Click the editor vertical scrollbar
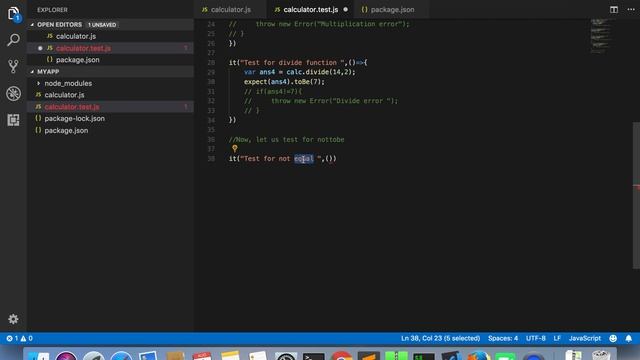The width and height of the screenshot is (640, 360). click(x=636, y=195)
